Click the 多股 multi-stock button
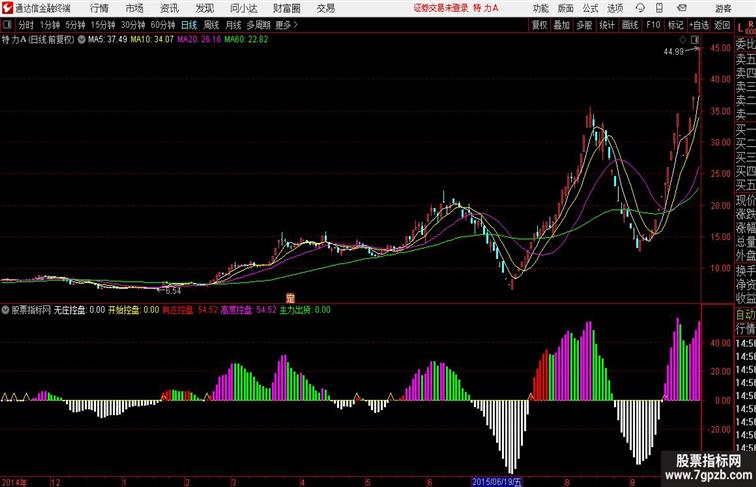 pyautogui.click(x=584, y=25)
